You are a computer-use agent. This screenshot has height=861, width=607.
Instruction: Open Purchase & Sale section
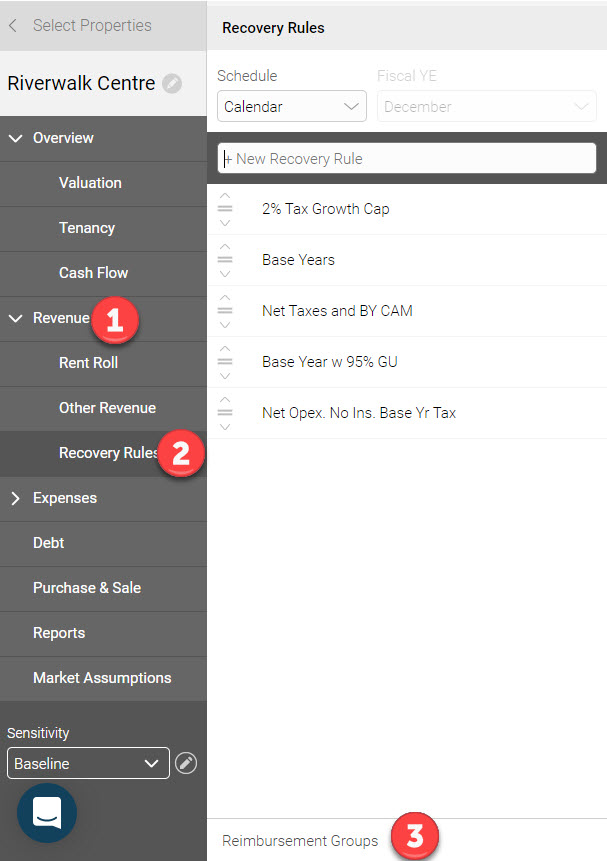[x=87, y=588]
